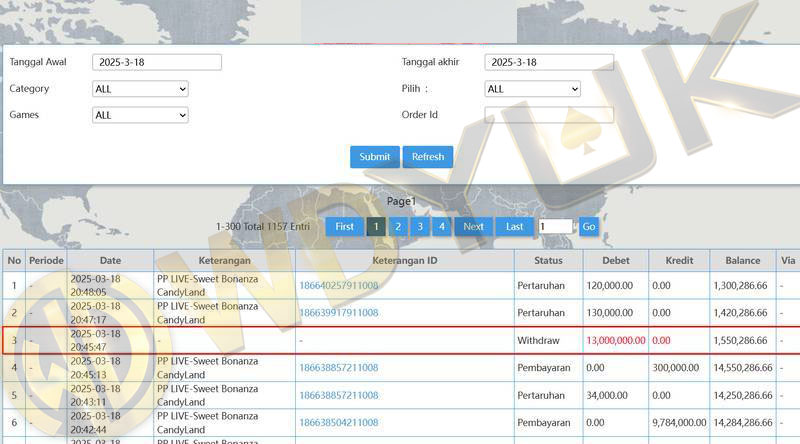Click the Go button
This screenshot has width=800, height=444.
[589, 227]
